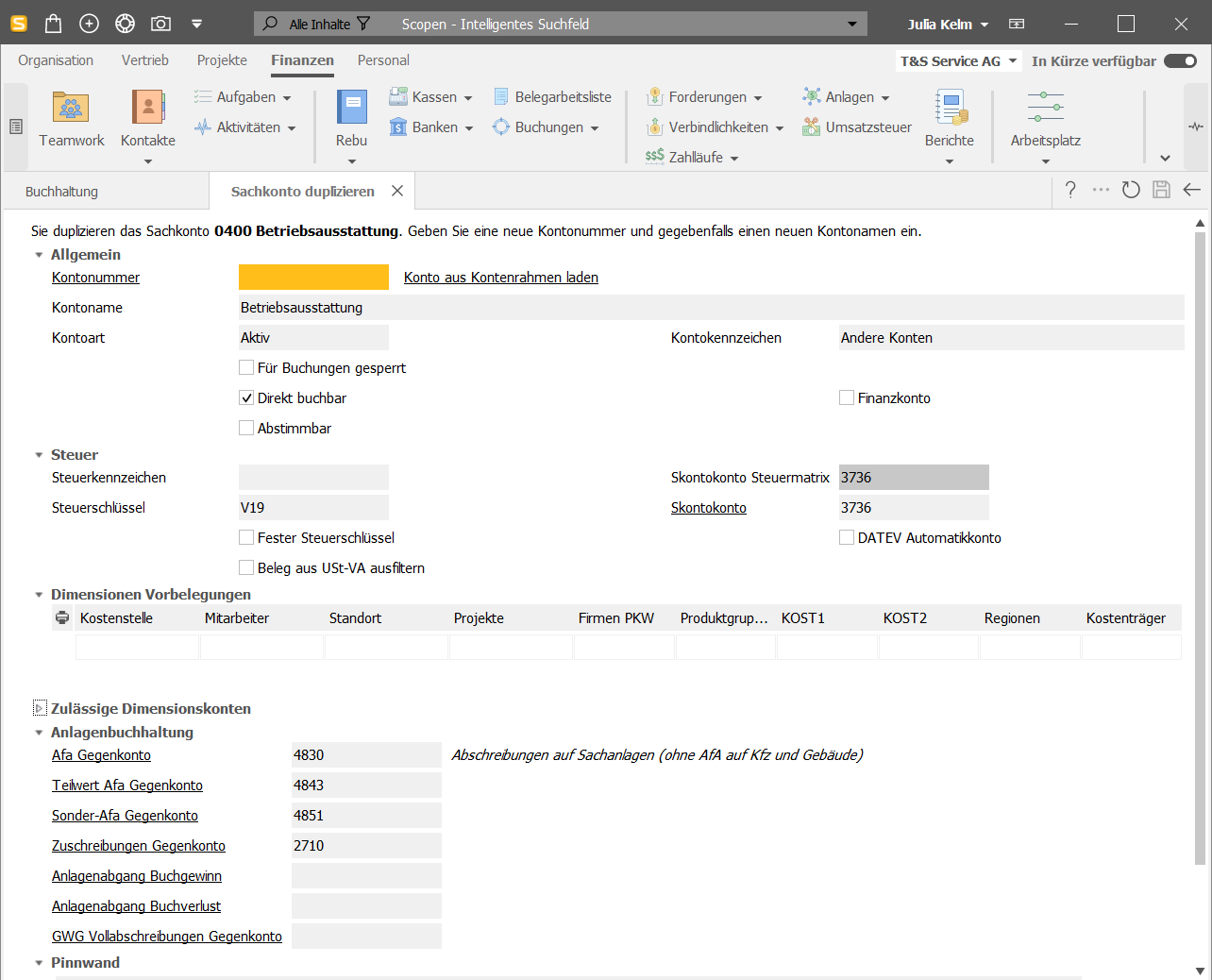
Task: Open the Personal menu tab
Action: tap(383, 60)
